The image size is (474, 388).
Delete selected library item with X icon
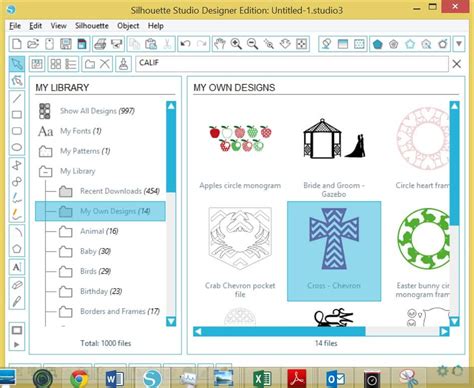[x=105, y=63]
